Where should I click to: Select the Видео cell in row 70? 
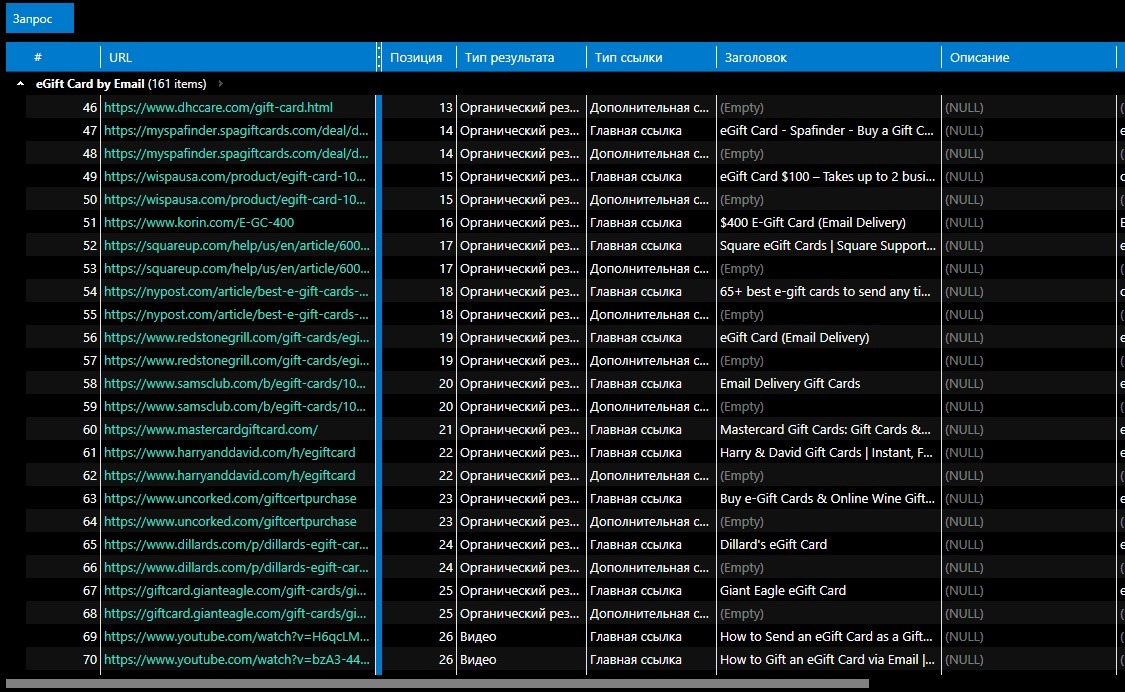click(x=521, y=659)
